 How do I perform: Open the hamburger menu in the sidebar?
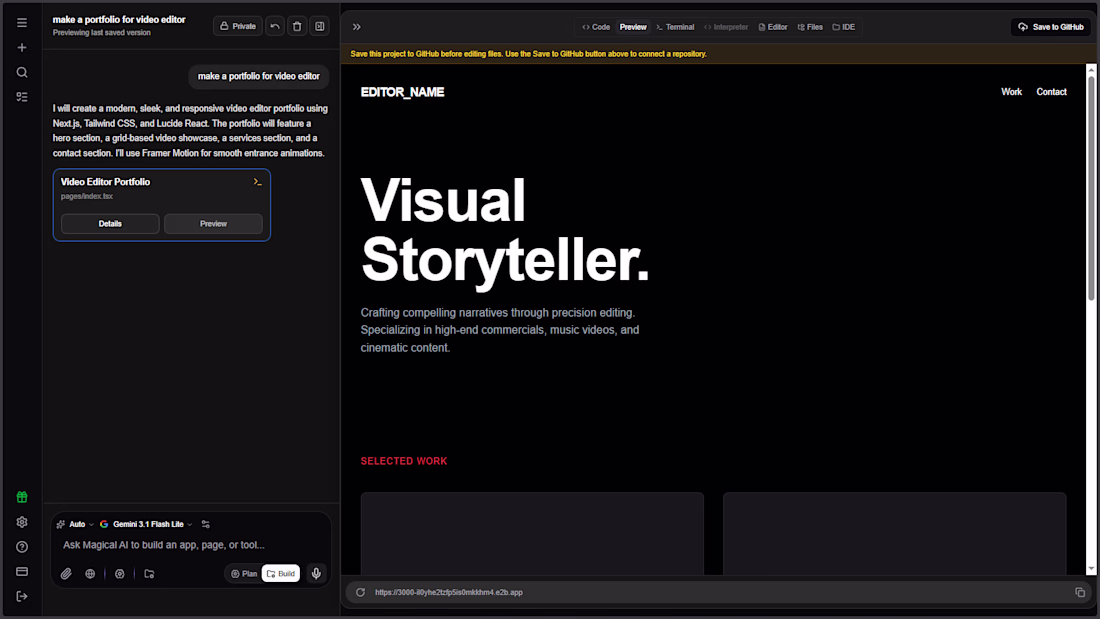[x=22, y=22]
